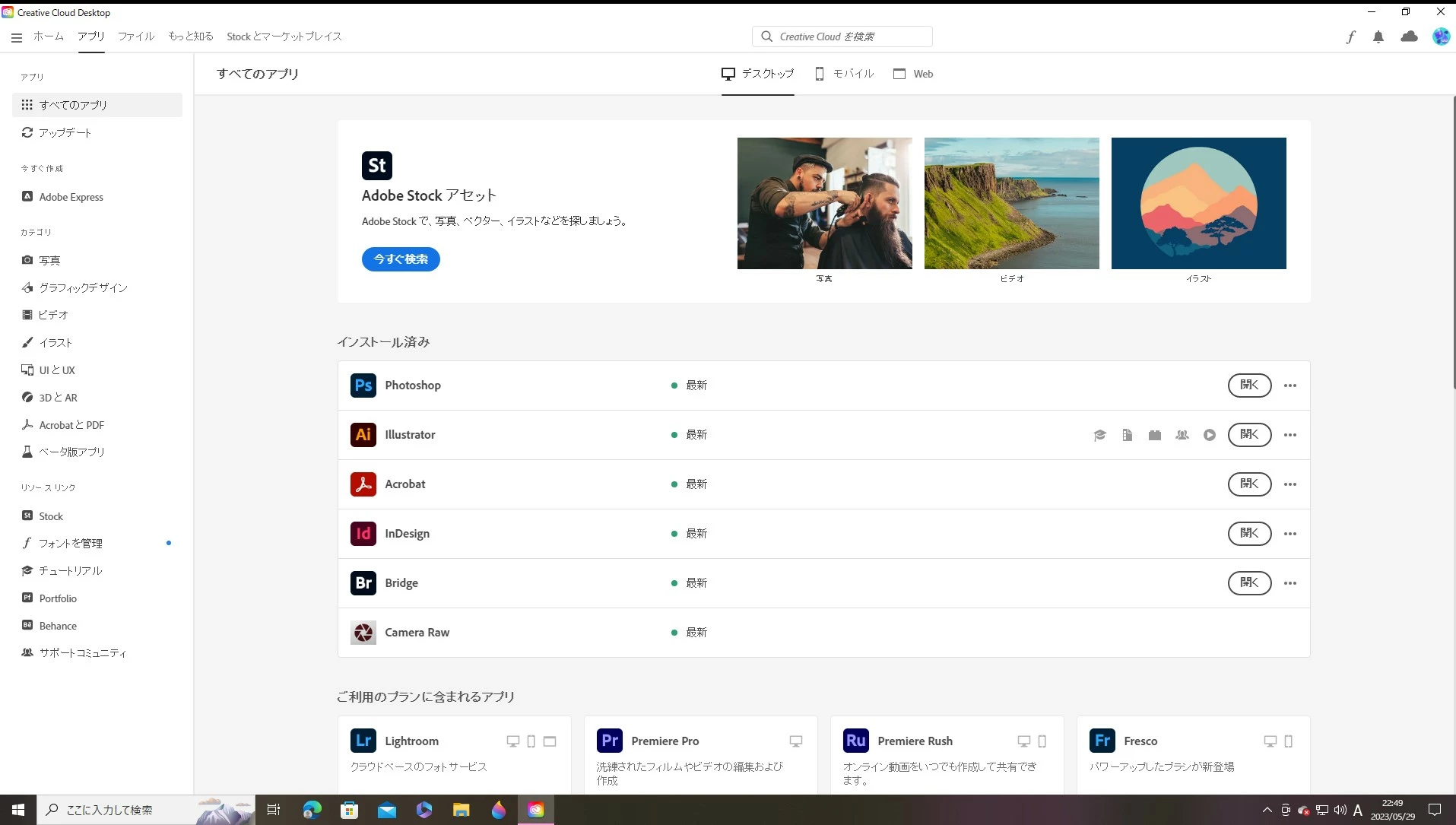Open the もっと知る tab
The height and width of the screenshot is (825, 1456).
[191, 36]
